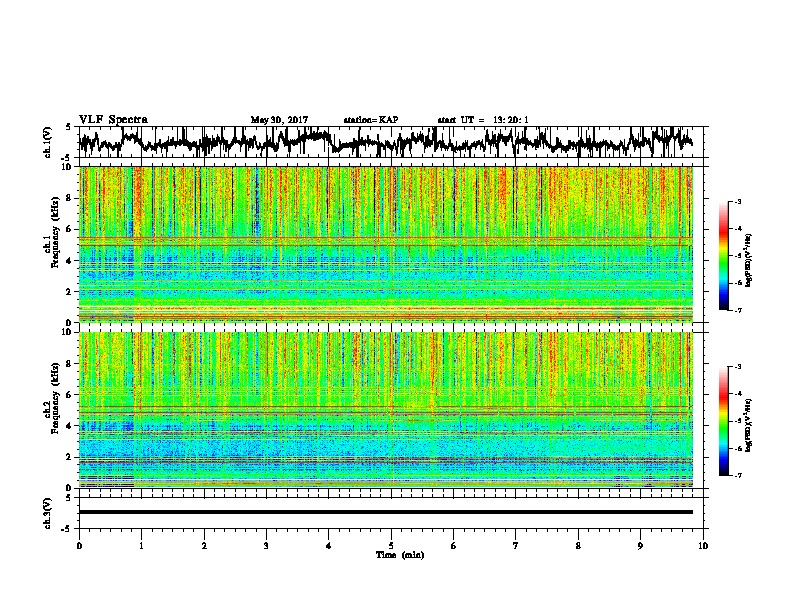Image resolution: width=792 pixels, height=612 pixels.
Task: Click the time axis tick label "1"
Action: click(141, 546)
